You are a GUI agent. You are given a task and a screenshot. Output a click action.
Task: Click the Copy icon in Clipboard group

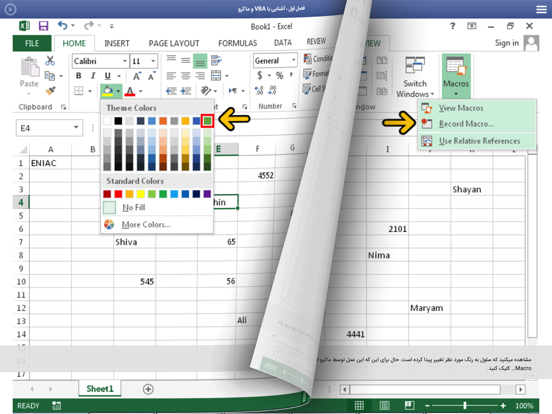point(50,76)
